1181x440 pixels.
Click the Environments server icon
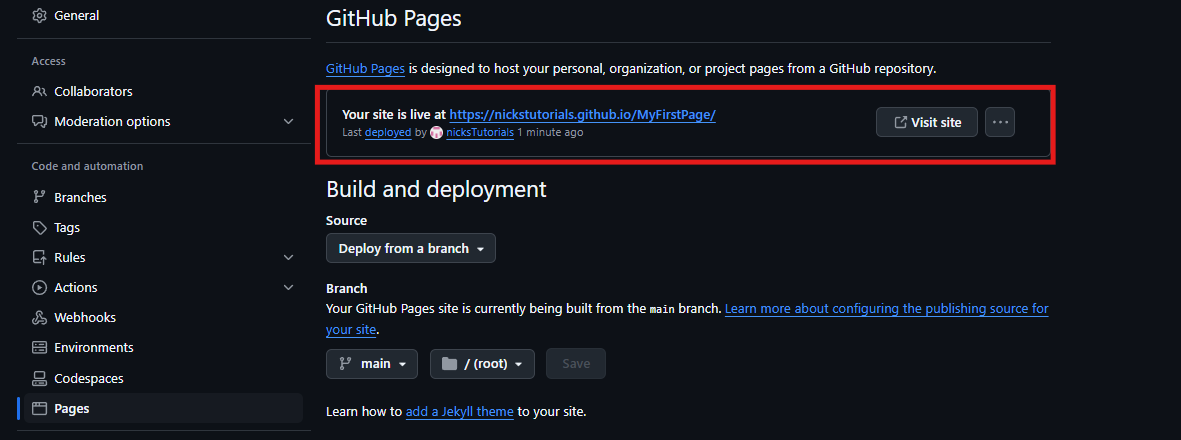coord(39,348)
